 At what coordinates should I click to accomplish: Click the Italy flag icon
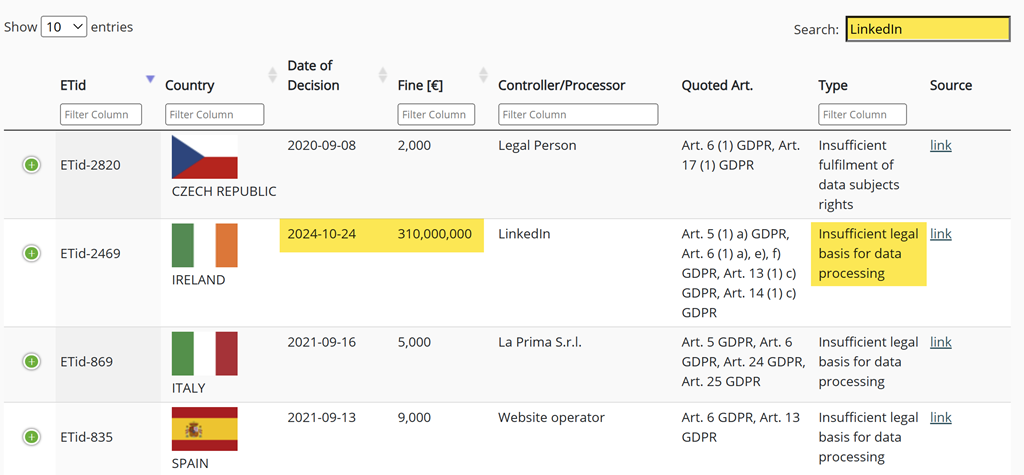pyautogui.click(x=204, y=354)
